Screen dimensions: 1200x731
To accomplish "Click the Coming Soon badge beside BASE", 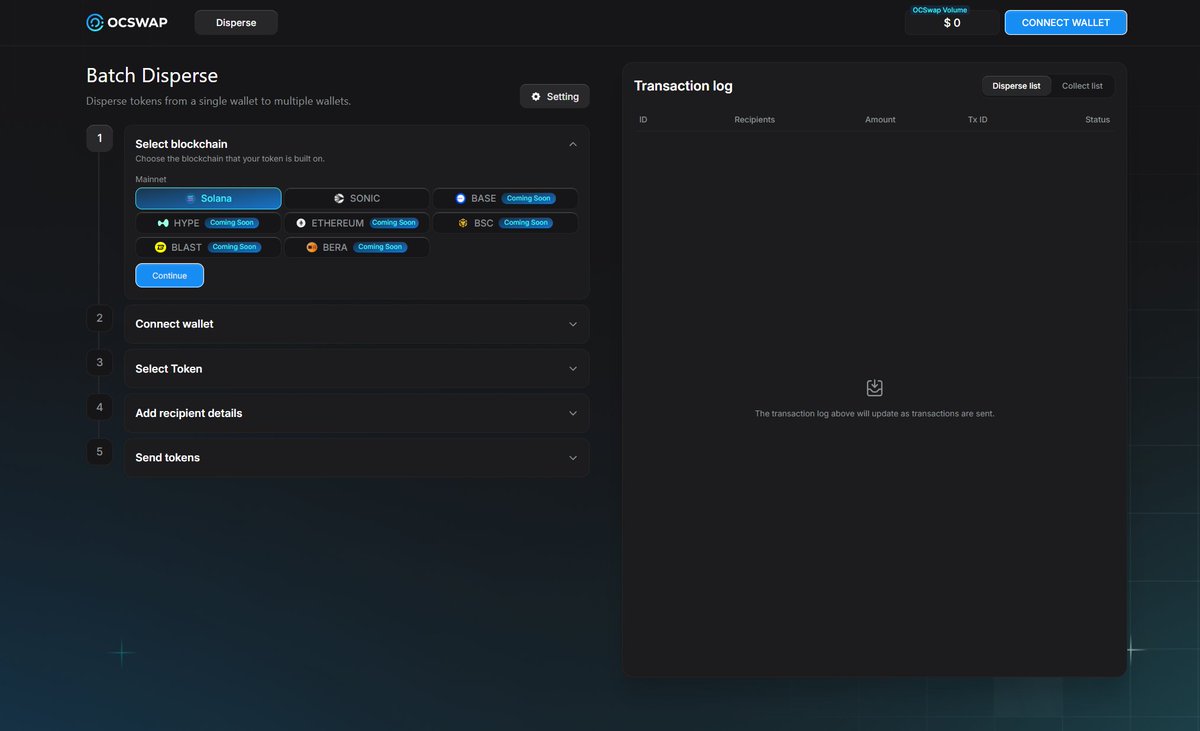I will tap(528, 199).
